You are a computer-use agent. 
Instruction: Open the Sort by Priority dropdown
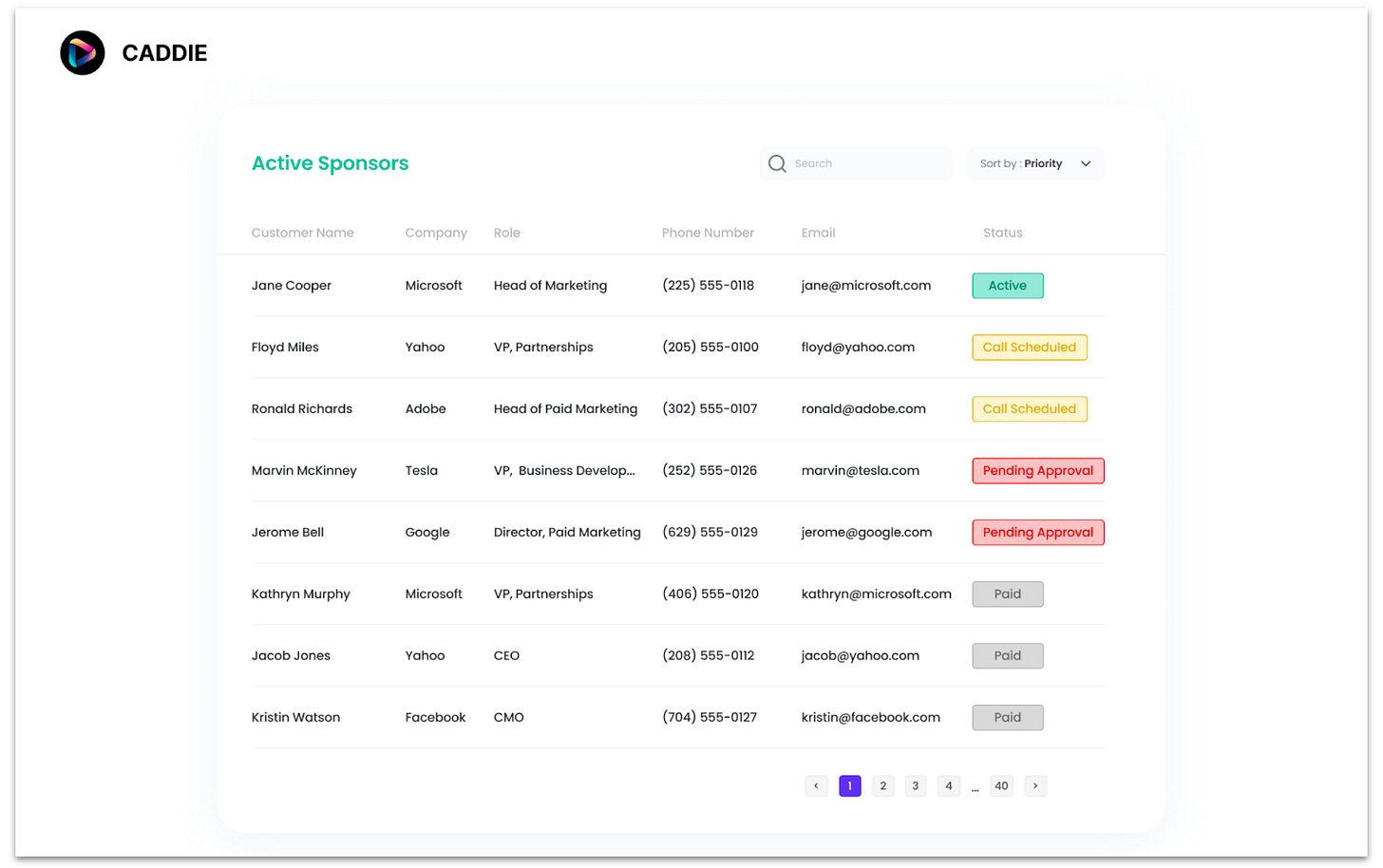(x=1035, y=163)
